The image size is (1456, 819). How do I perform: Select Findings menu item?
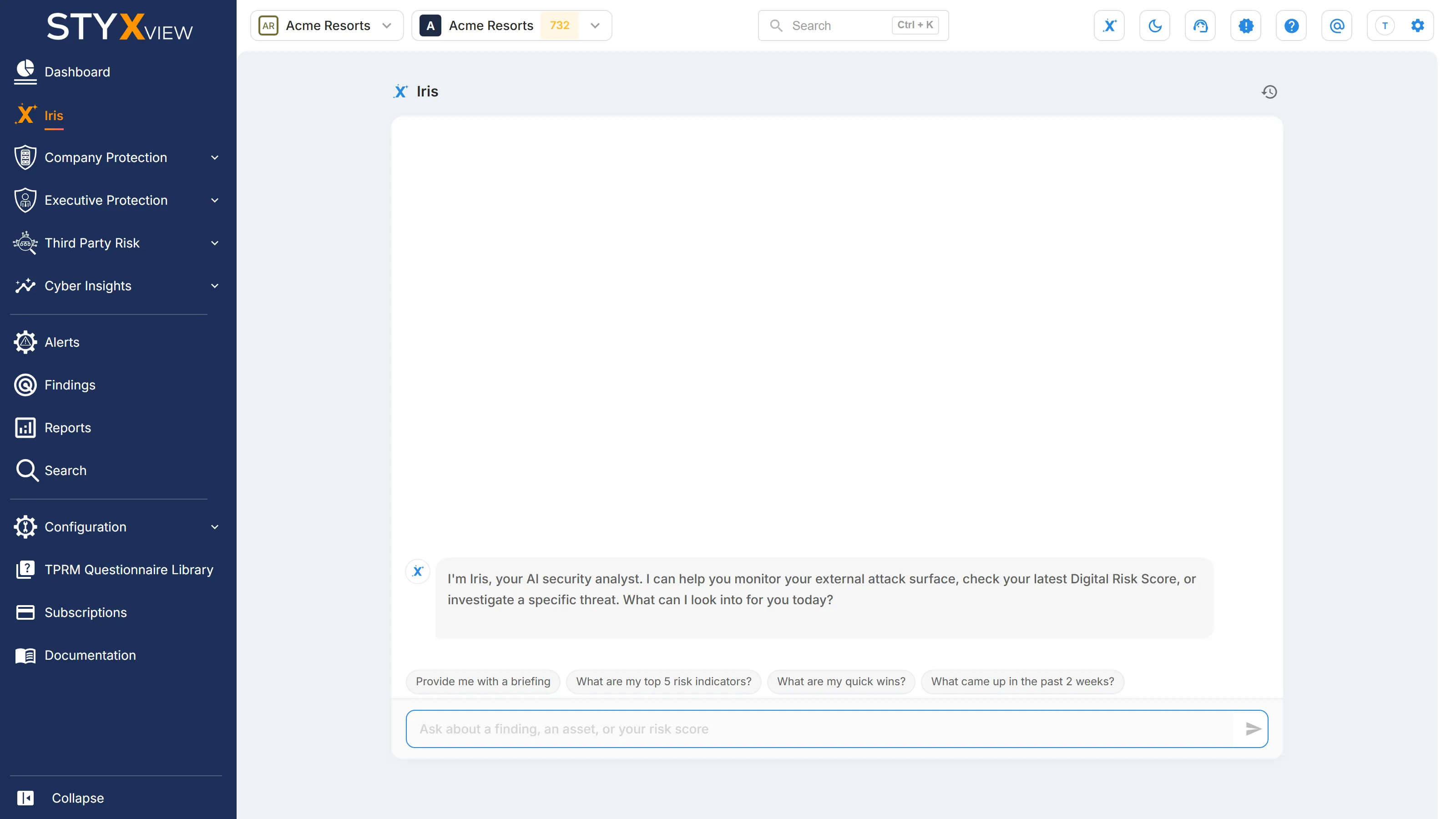click(70, 385)
